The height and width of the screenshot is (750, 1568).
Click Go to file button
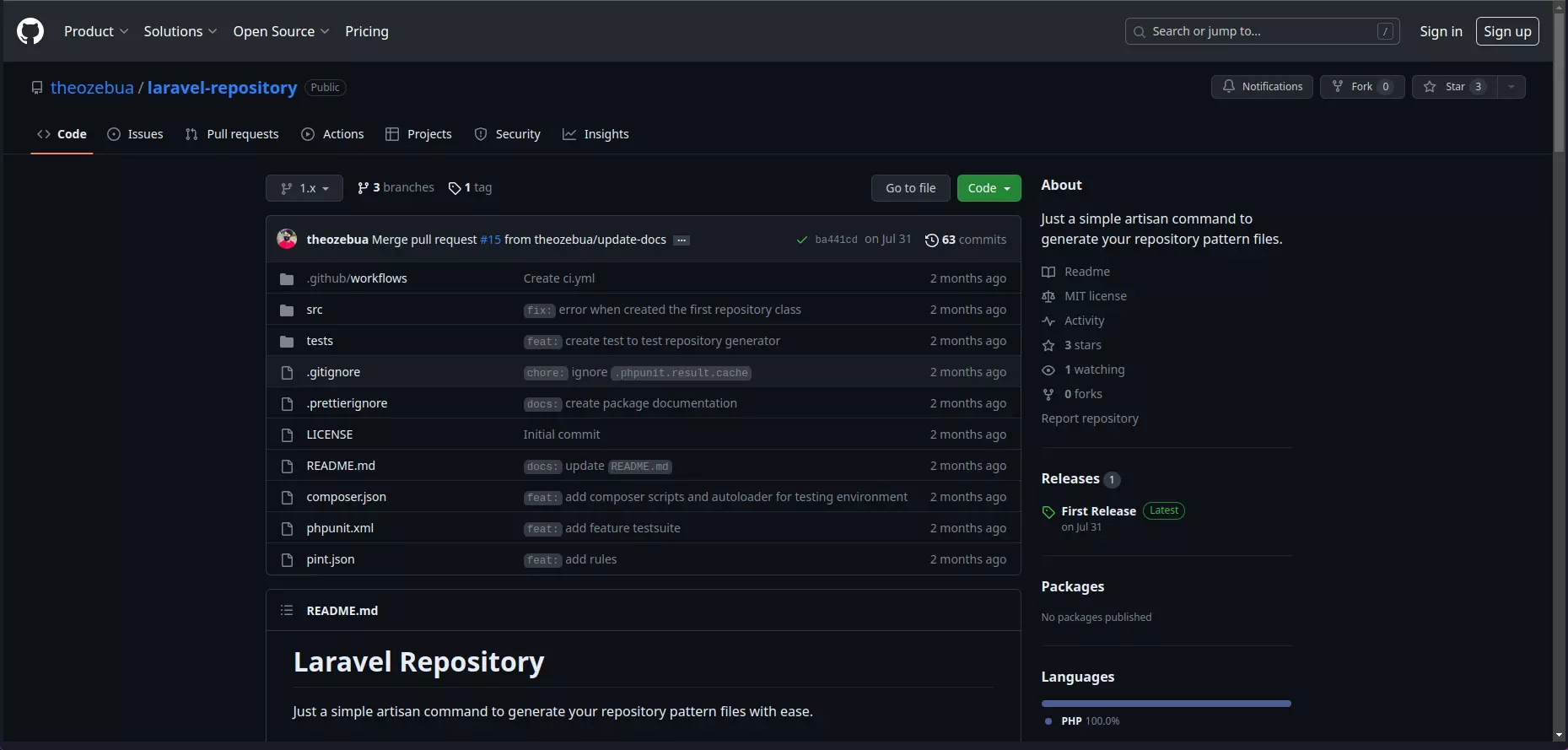tap(911, 188)
